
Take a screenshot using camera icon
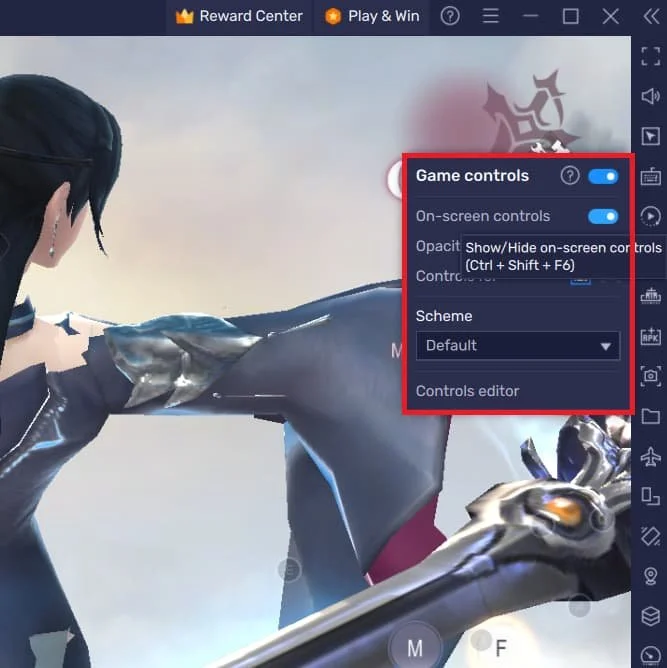pyautogui.click(x=650, y=376)
